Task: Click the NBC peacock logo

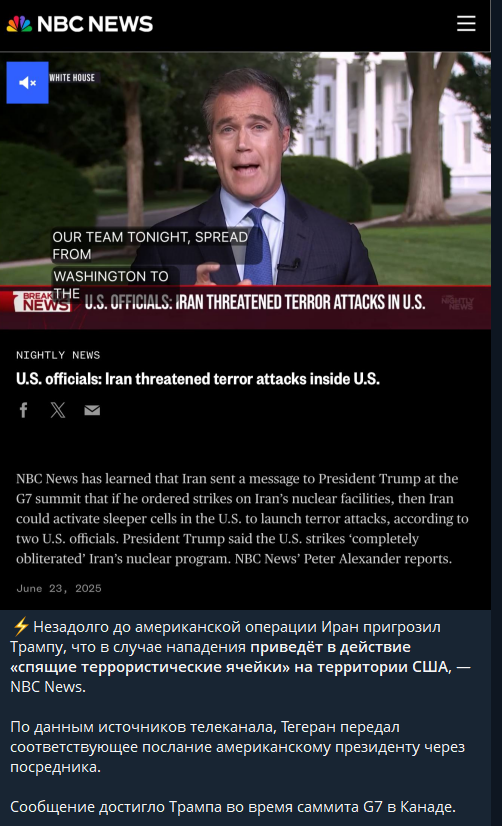Action: point(19,24)
